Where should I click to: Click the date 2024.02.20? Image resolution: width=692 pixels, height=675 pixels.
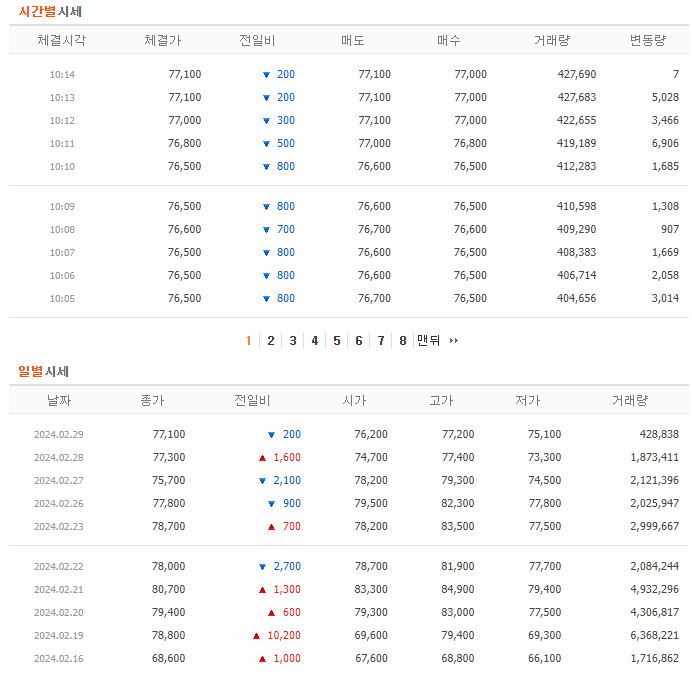(59, 612)
